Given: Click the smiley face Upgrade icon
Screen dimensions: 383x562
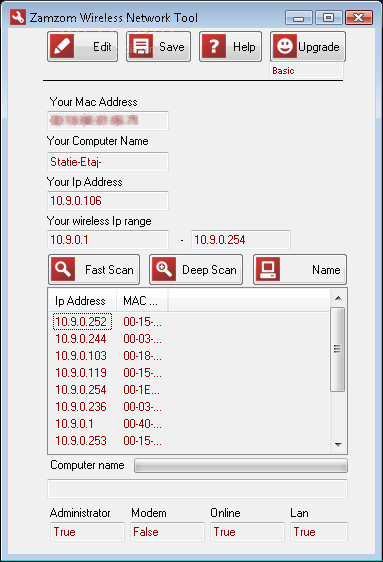Looking at the screenshot, I should [285, 46].
